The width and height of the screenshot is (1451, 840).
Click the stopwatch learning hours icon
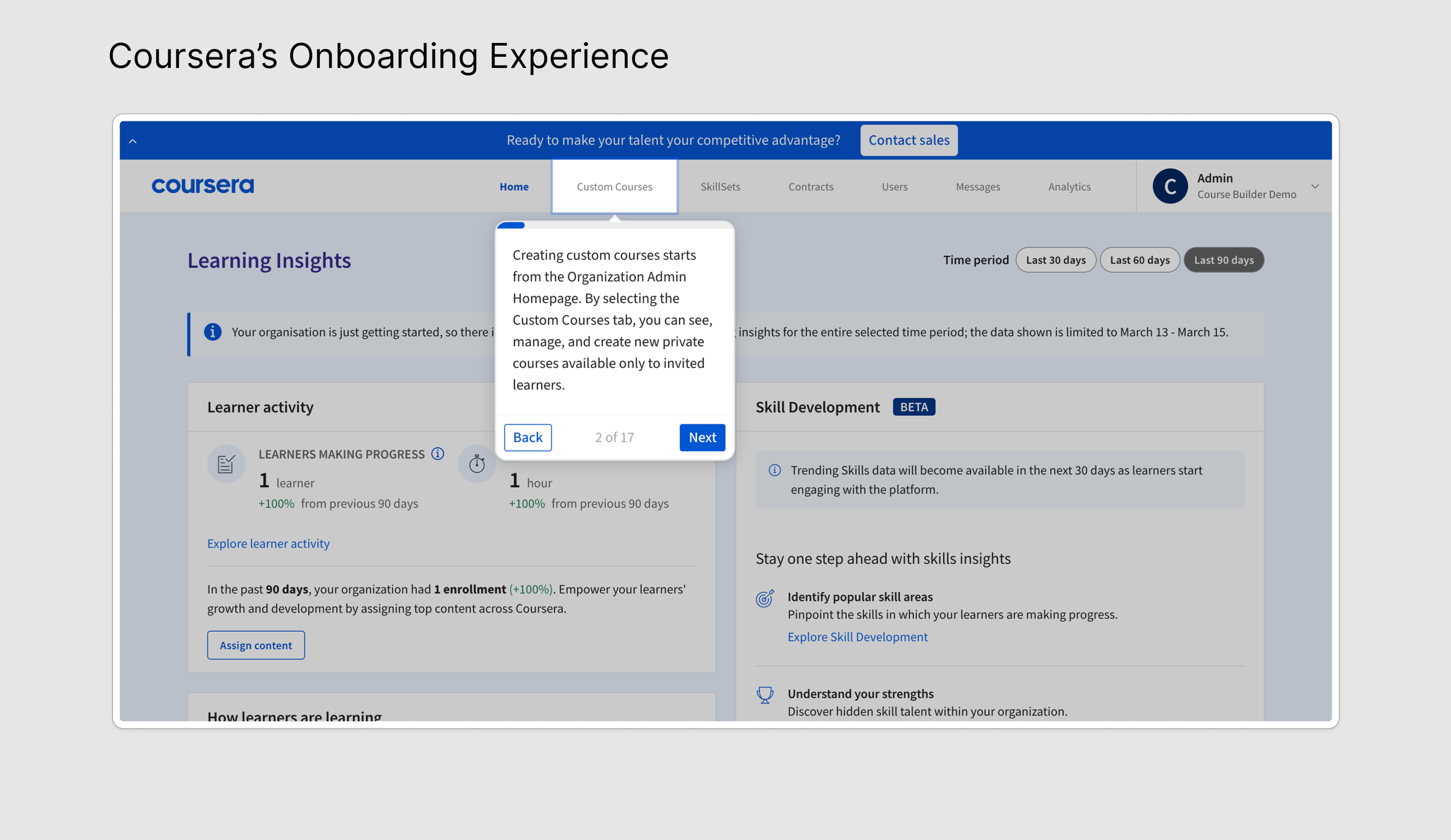(x=477, y=464)
